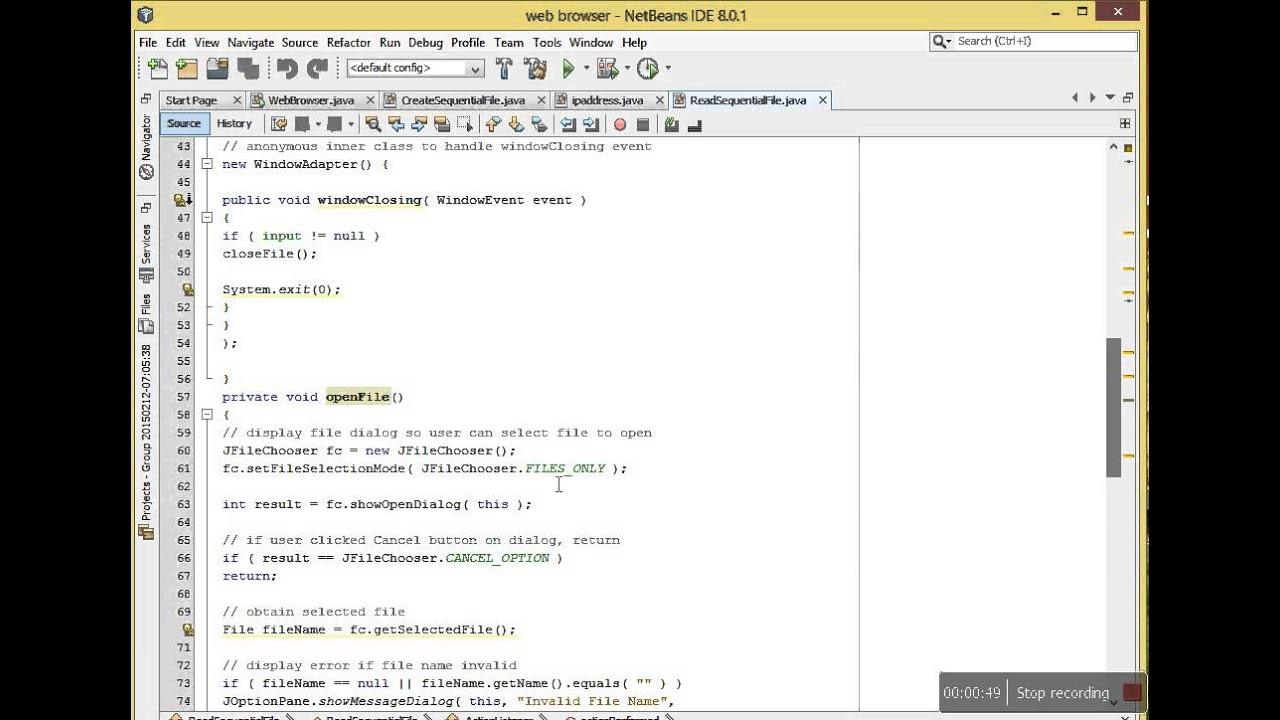
Task: Close the ReadSequentialFile.java tab
Action: tap(823, 100)
